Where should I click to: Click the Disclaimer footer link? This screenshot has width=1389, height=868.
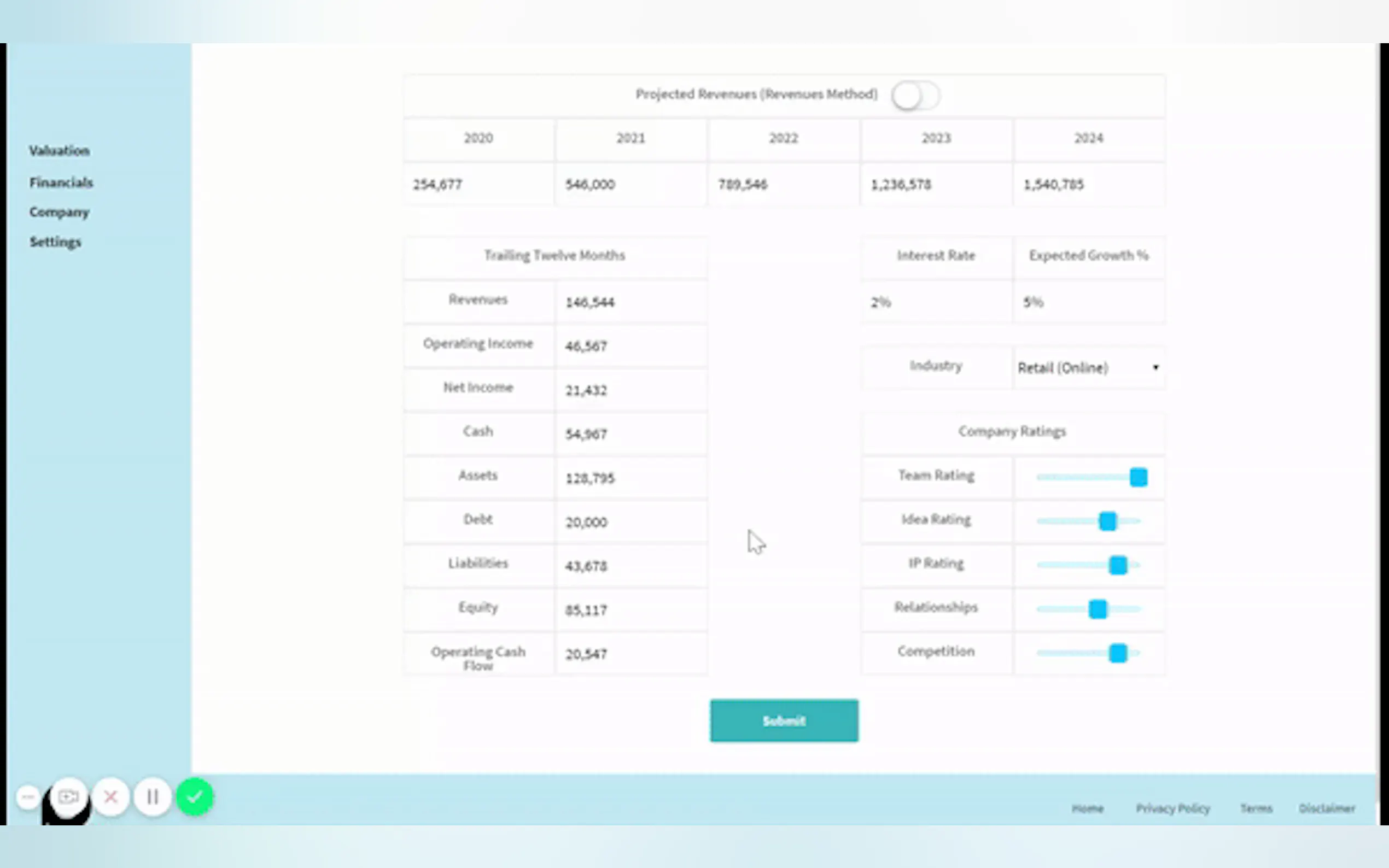click(x=1327, y=808)
